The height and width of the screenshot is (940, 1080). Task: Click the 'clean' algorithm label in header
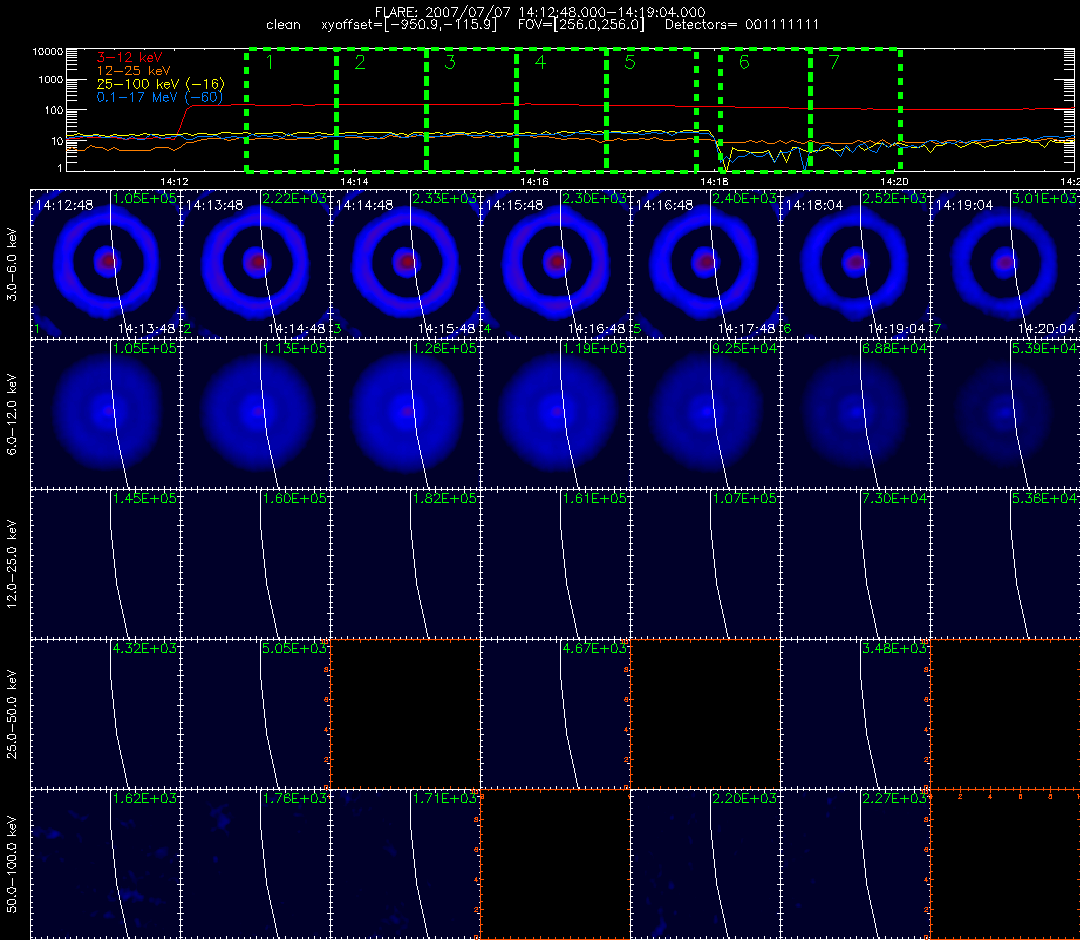[x=283, y=25]
